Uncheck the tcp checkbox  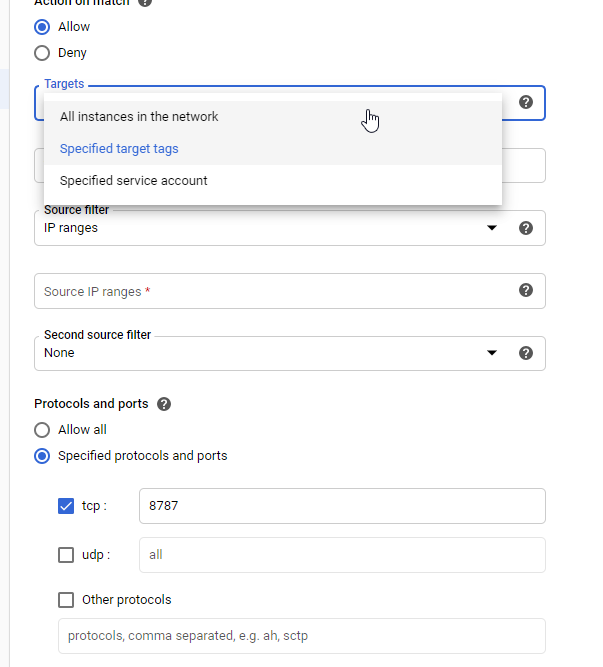(66, 506)
